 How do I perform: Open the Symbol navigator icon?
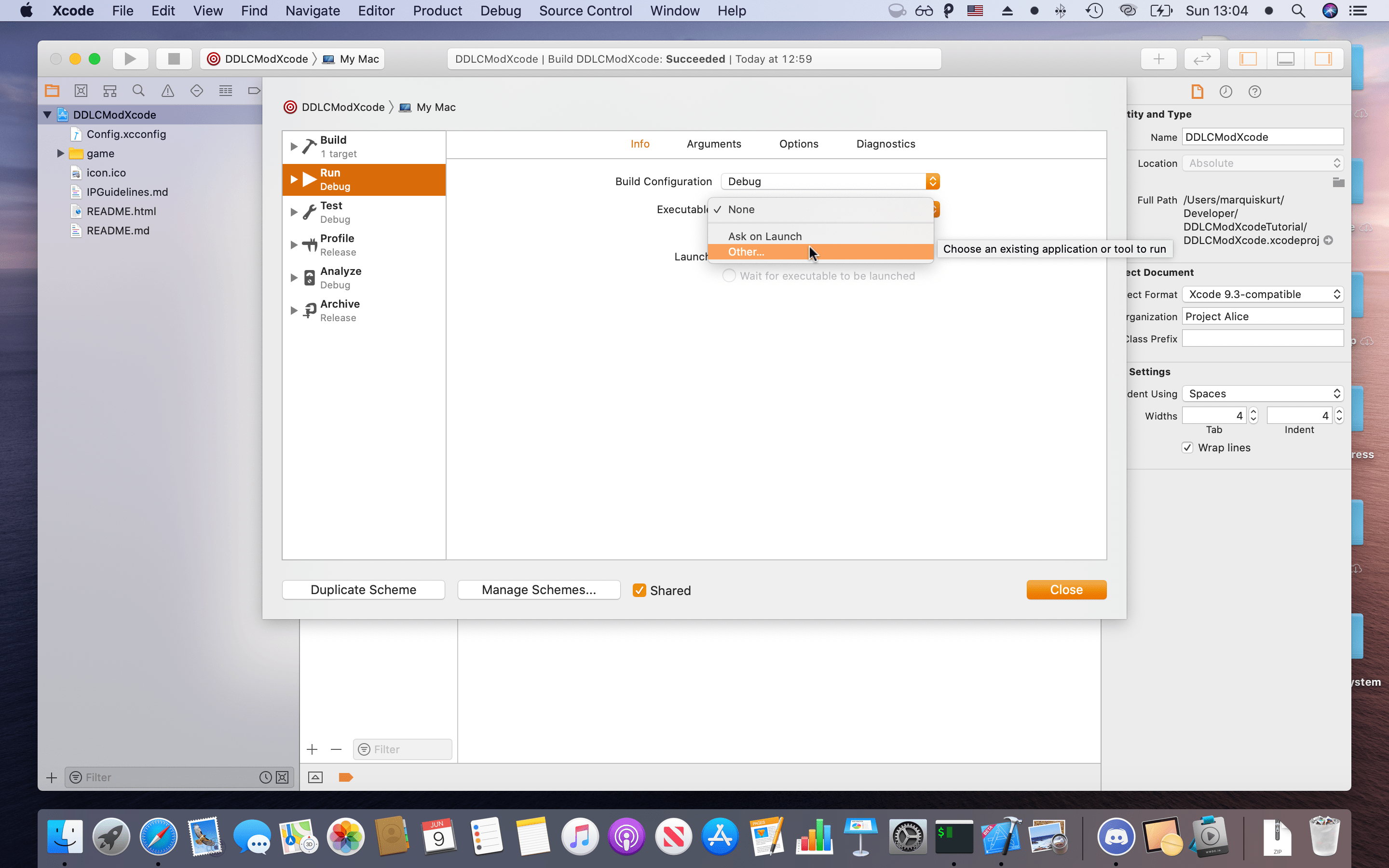[109, 91]
